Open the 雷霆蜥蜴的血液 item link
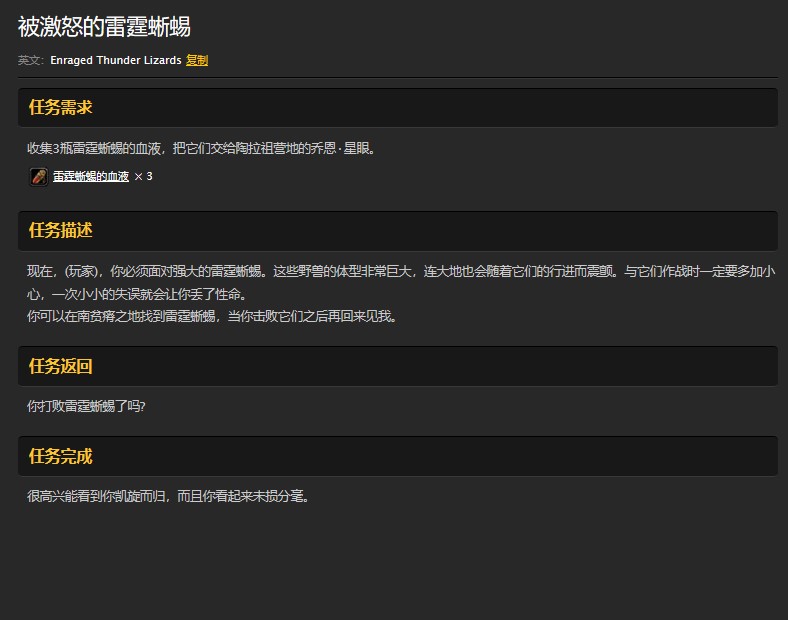This screenshot has width=788, height=620. tap(91, 177)
